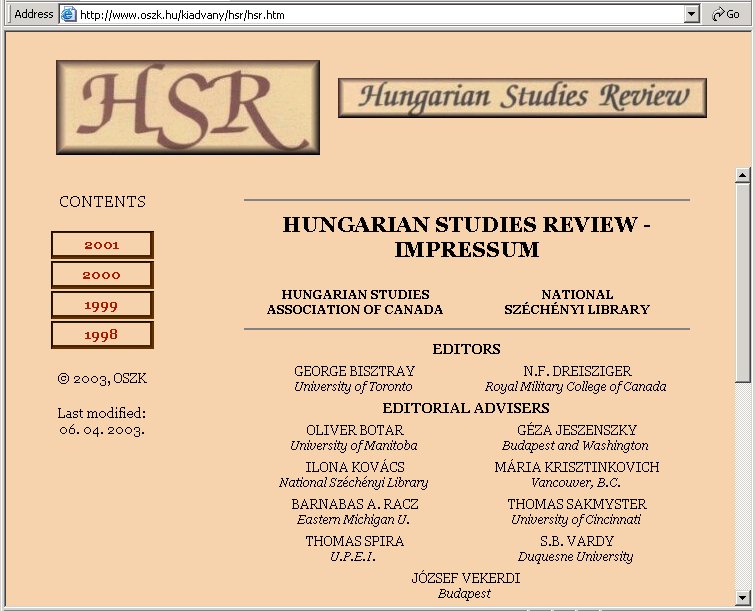Open the 1998 contents button
The width and height of the screenshot is (755, 611).
[102, 335]
